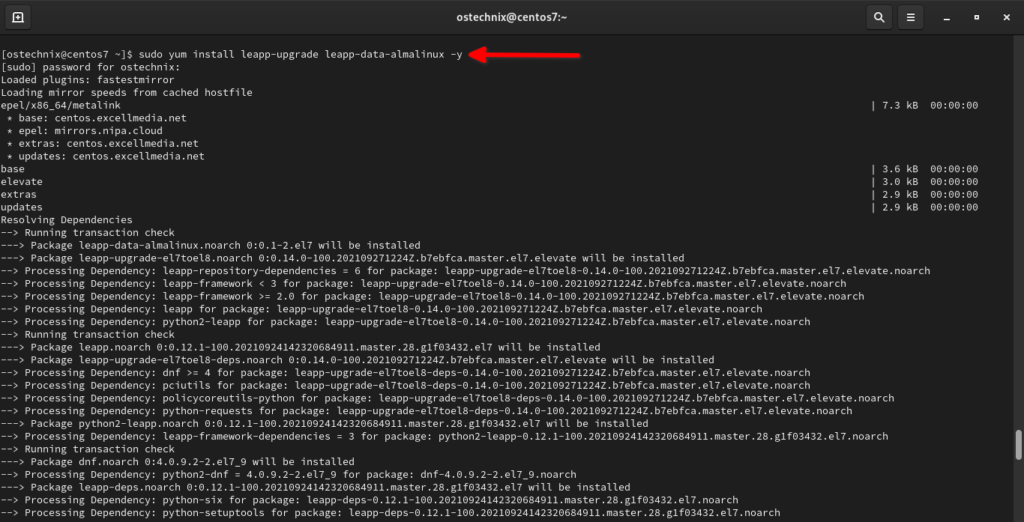This screenshot has width=1024, height=522.
Task: Click the 'leapp-framework >= 2.0' dependency line
Action: point(432,297)
